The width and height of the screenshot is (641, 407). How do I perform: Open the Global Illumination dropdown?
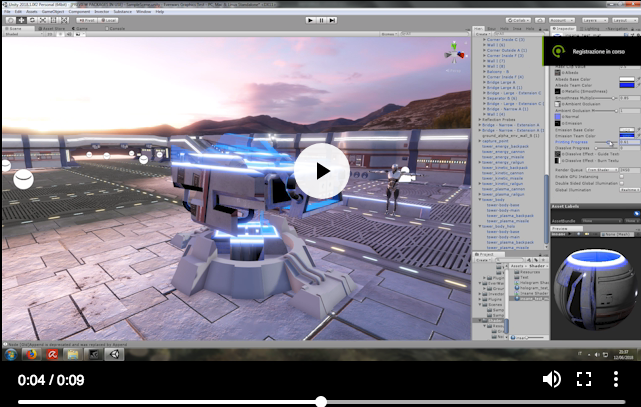pyautogui.click(x=630, y=190)
